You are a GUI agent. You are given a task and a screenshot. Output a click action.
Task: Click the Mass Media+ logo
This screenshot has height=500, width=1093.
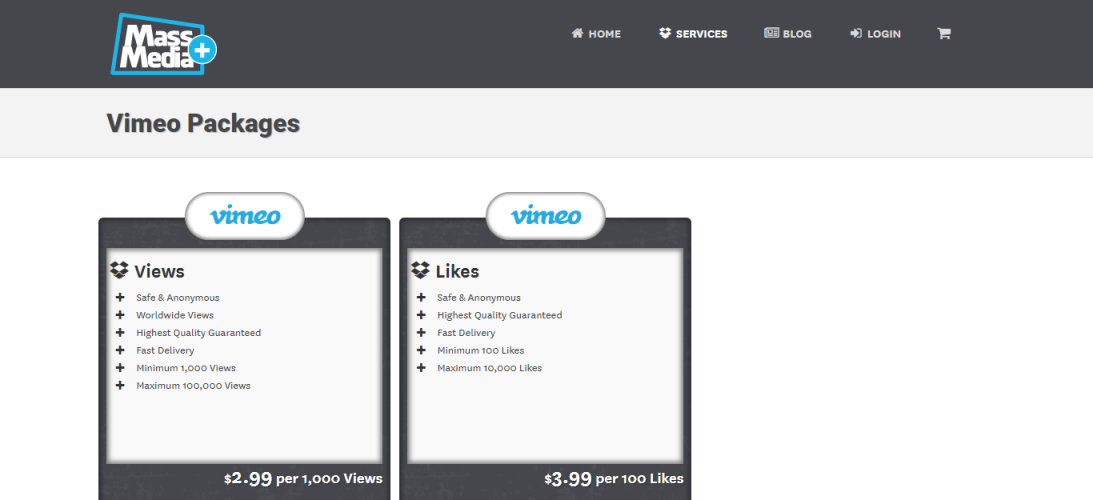click(164, 43)
